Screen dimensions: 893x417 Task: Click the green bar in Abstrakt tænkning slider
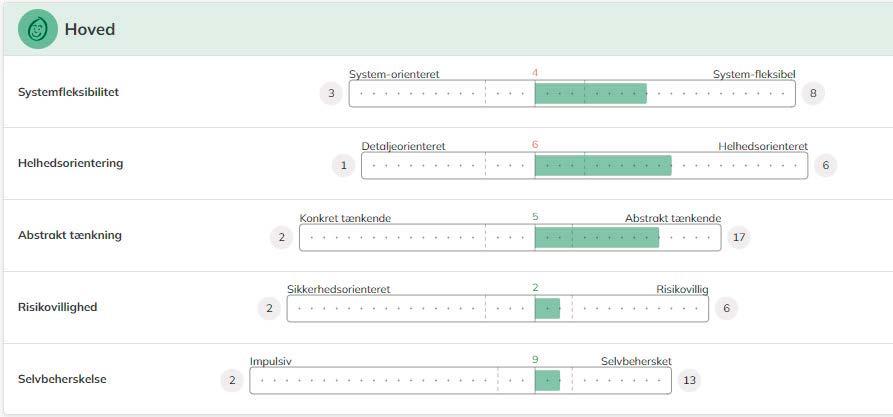[596, 237]
